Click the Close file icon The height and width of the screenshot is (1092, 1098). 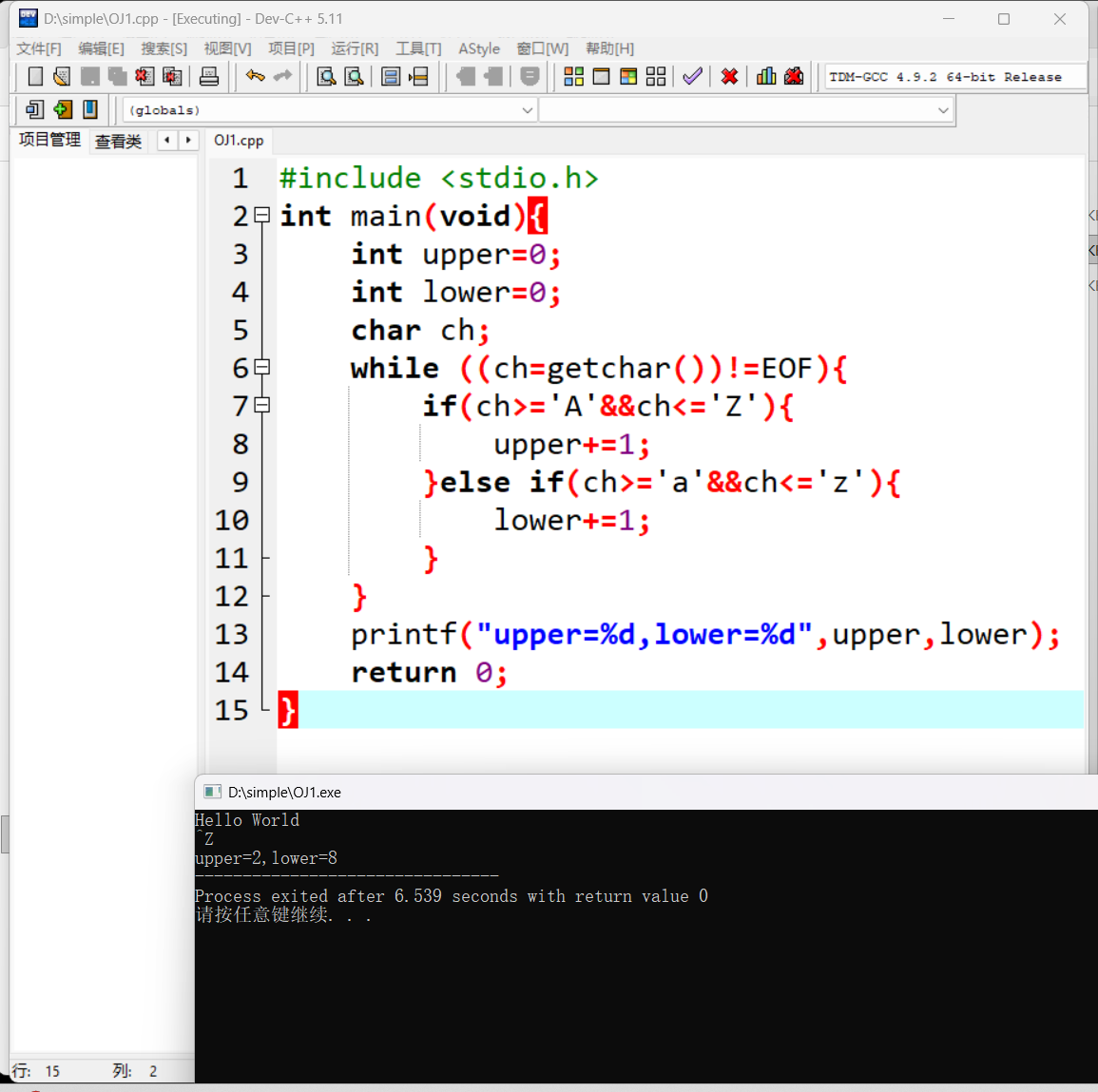click(144, 76)
